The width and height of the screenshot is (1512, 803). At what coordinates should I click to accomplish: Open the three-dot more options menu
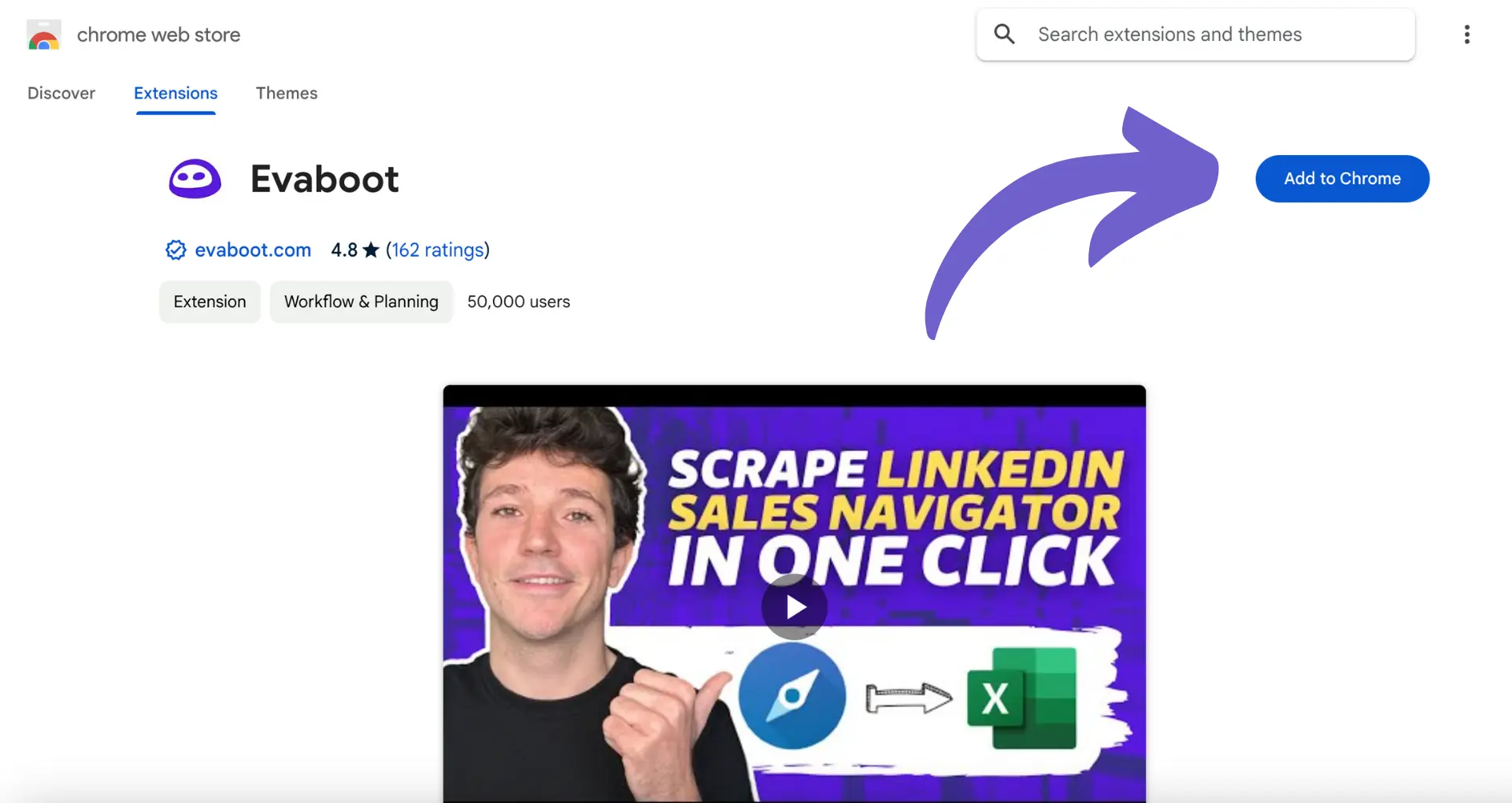click(x=1466, y=35)
